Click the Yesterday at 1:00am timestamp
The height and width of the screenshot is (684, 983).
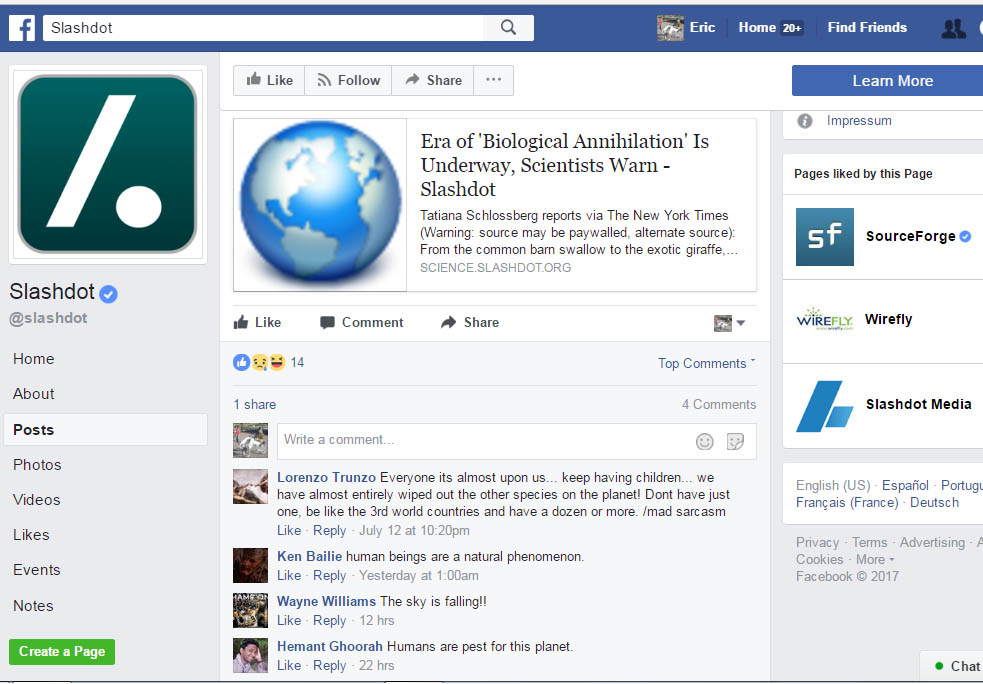[419, 576]
